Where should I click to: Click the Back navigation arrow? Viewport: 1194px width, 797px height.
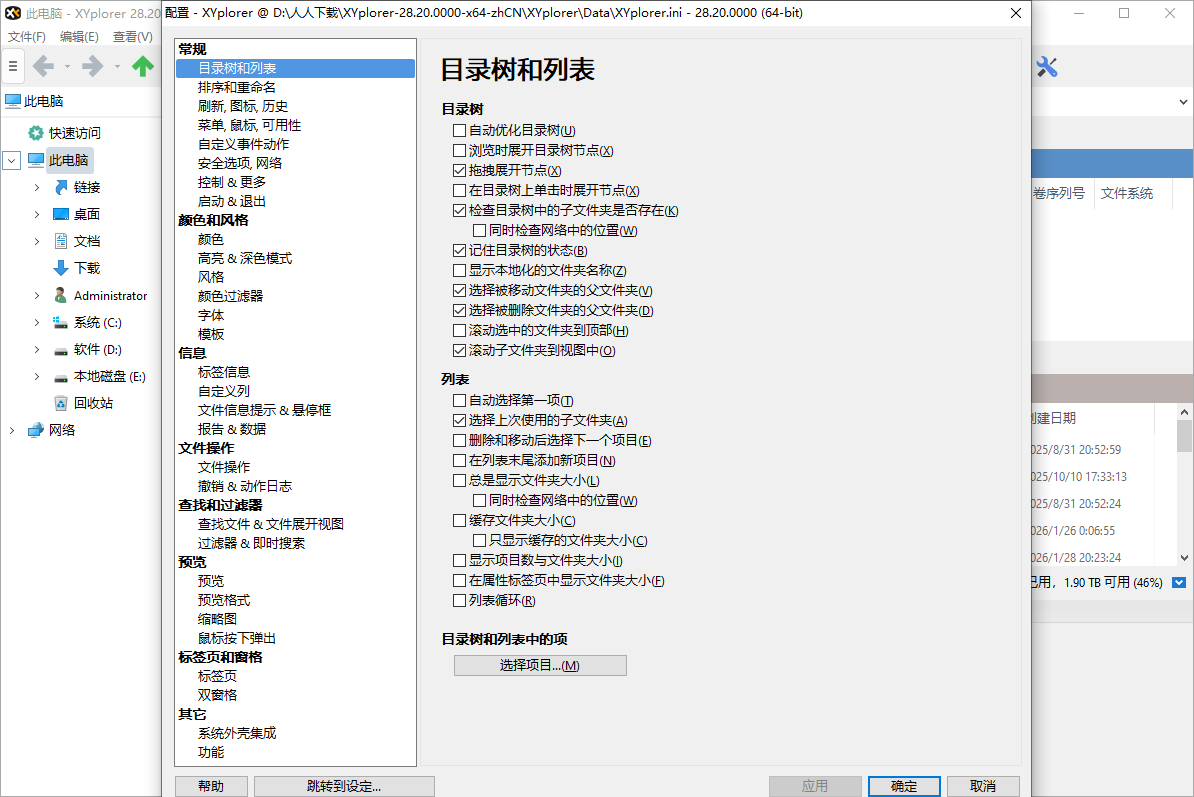45,66
